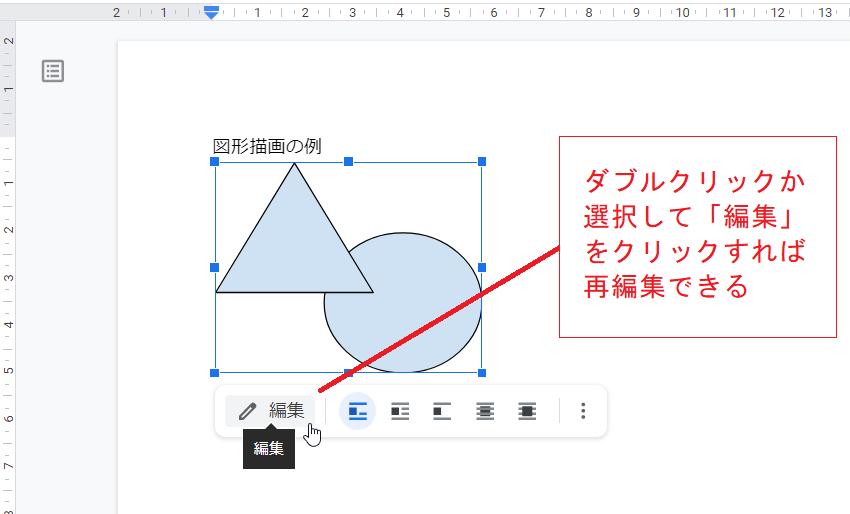The image size is (850, 514).
Task: Select the break text layout icon
Action: (442, 411)
